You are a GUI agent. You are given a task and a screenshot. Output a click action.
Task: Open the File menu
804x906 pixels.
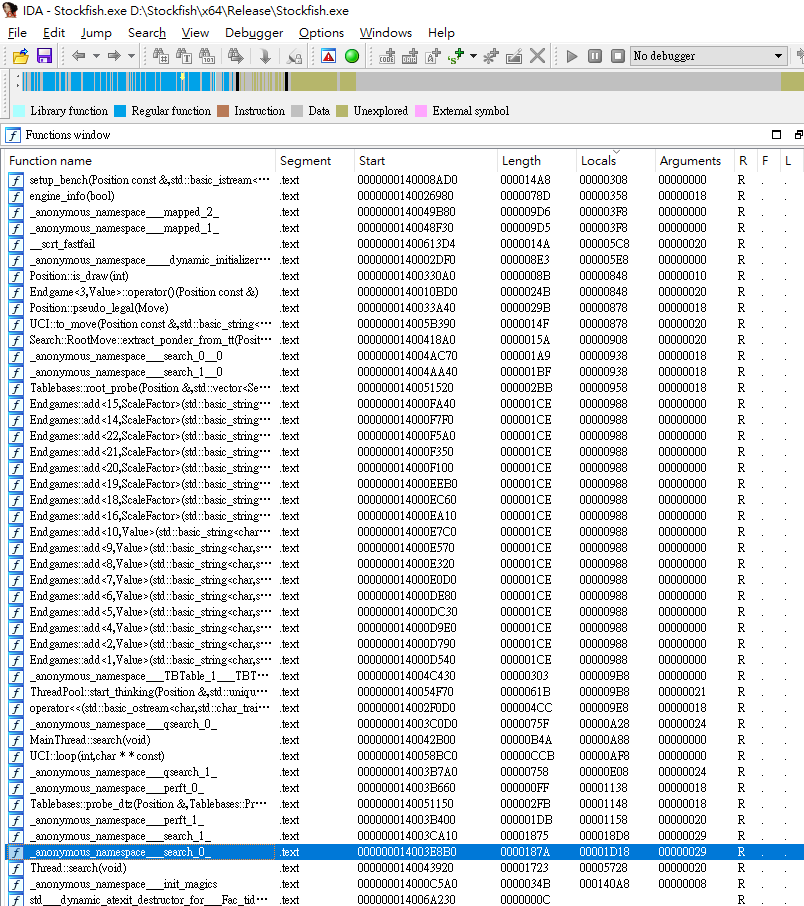[x=17, y=33]
